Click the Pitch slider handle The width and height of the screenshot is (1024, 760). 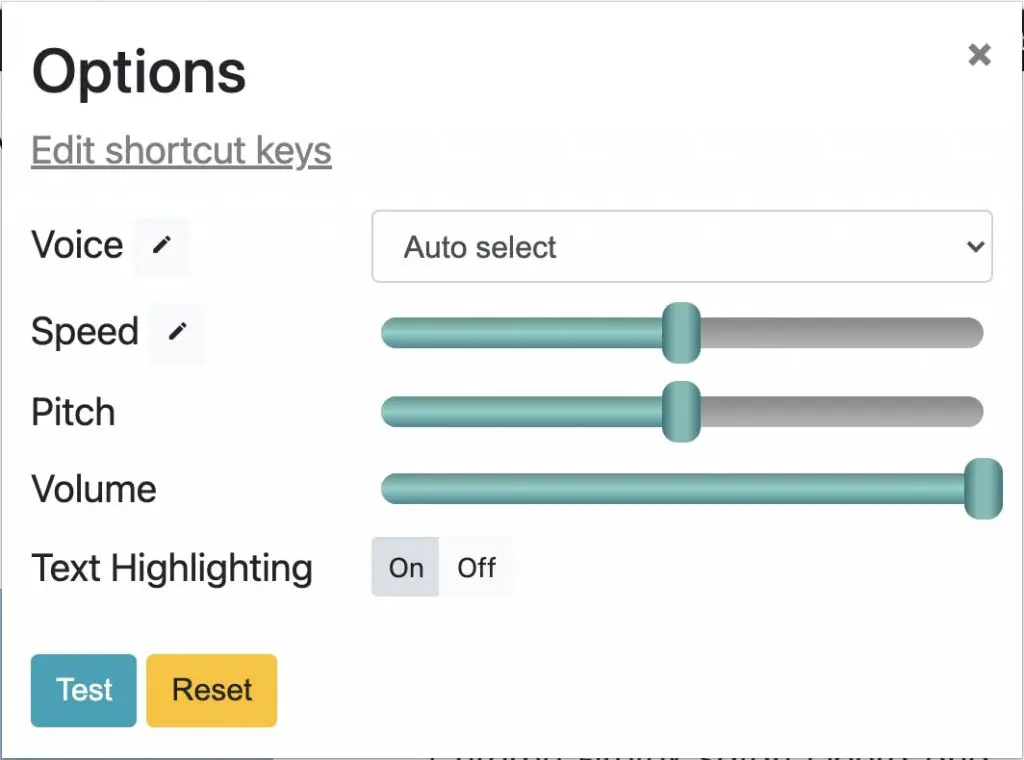pos(681,412)
